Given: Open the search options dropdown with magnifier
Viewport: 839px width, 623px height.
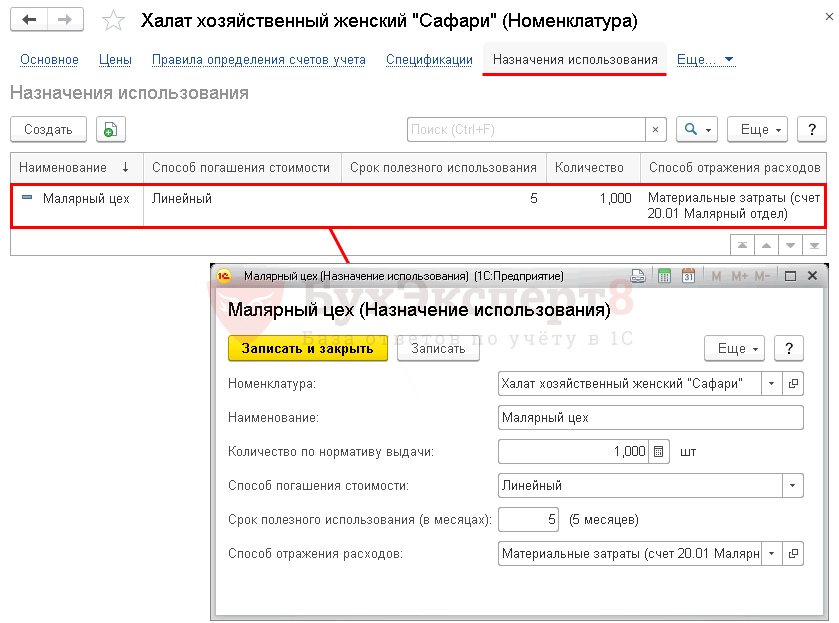Looking at the screenshot, I should pos(697,130).
